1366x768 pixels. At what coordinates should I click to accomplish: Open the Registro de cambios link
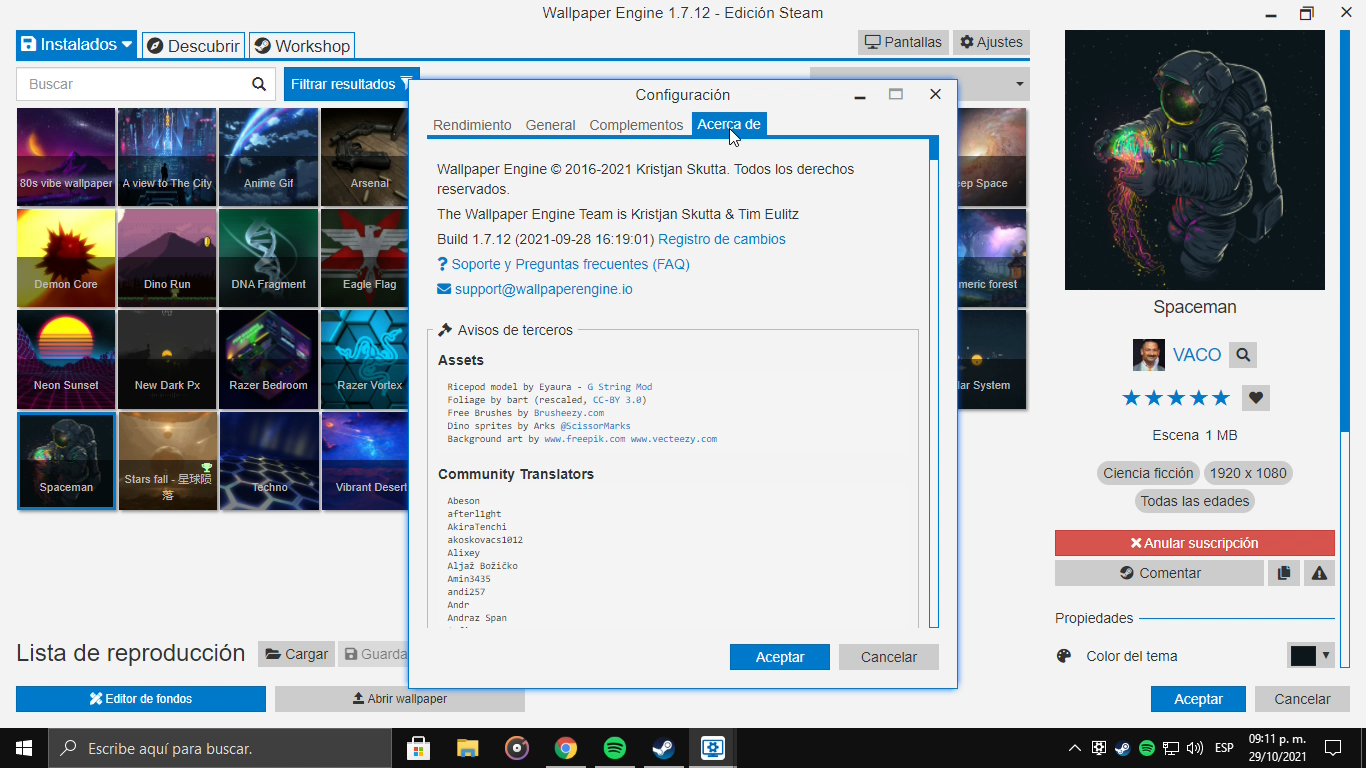[722, 239]
